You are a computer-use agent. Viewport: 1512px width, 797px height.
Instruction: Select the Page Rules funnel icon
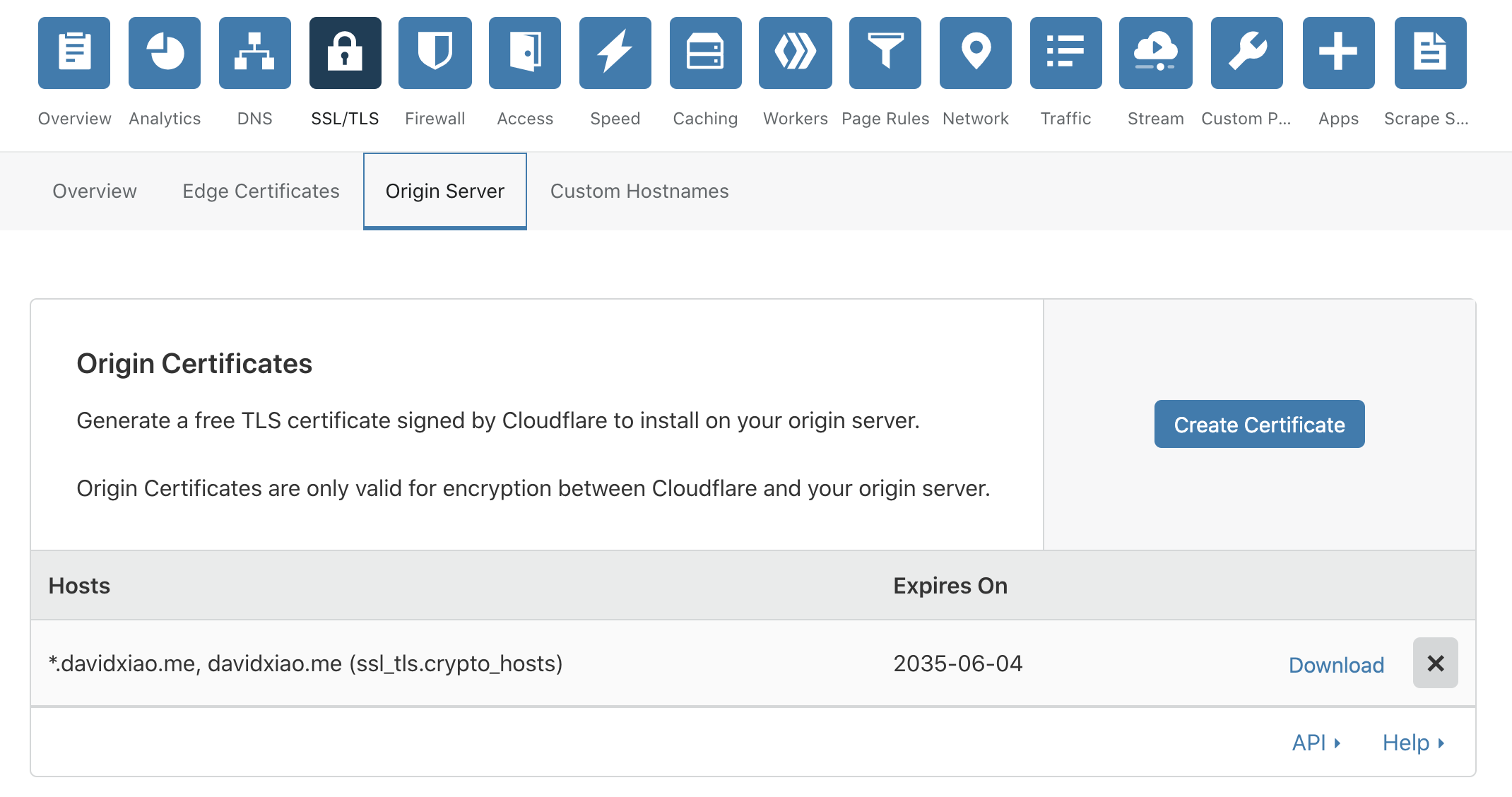pos(885,53)
